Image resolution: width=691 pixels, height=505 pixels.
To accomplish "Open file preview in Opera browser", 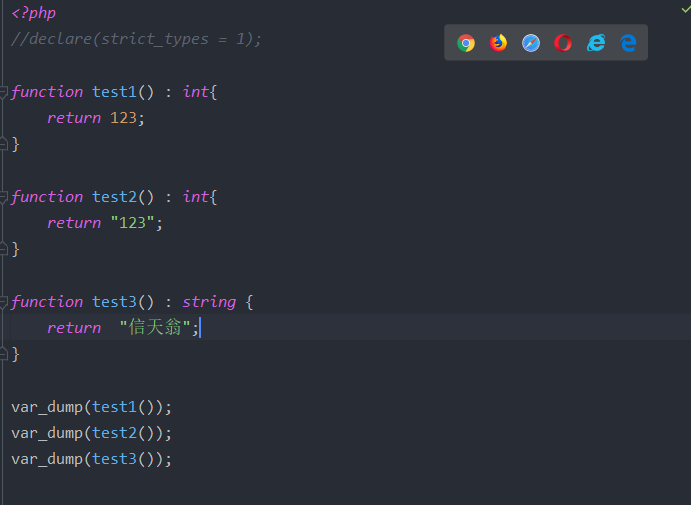I will coord(563,43).
